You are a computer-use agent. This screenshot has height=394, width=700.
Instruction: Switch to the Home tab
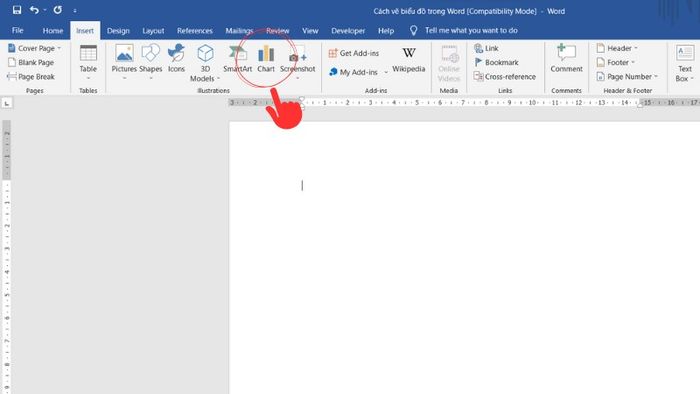53,31
